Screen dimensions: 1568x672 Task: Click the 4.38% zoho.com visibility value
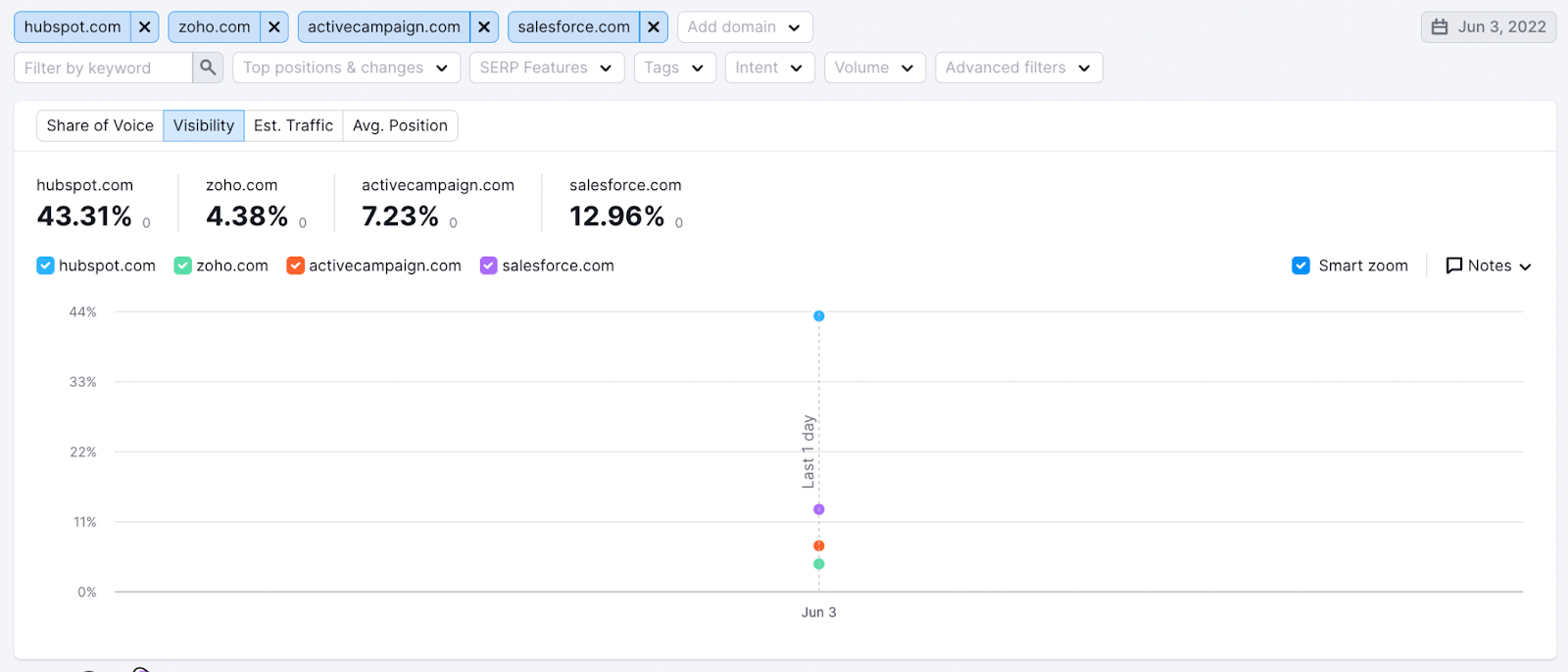(247, 216)
